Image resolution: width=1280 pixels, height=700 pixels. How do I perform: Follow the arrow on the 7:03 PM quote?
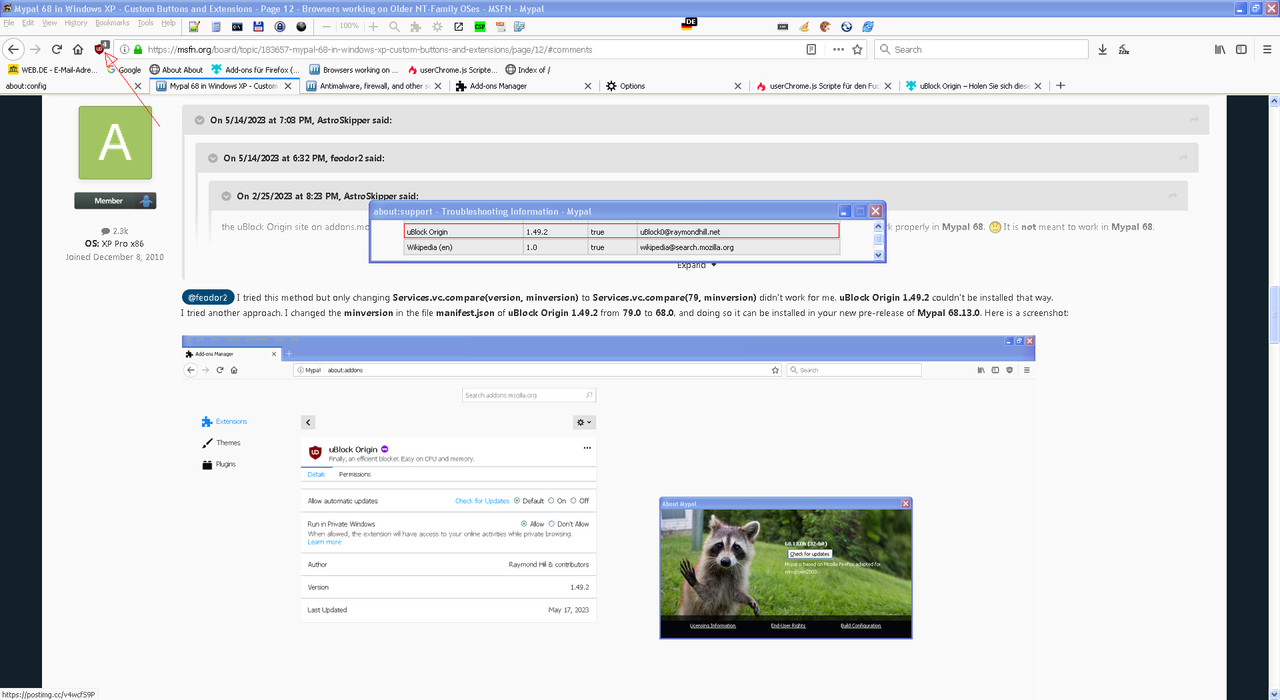pos(1194,120)
